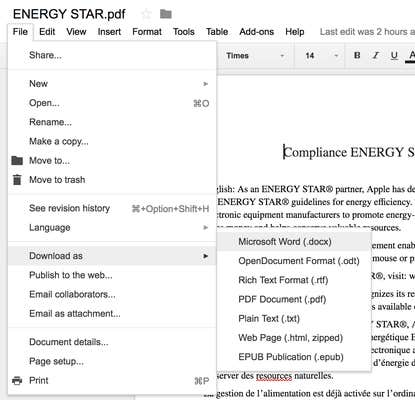The image size is (415, 400).
Task: Download as OpenDocument Format (.odt)
Action: click(294, 261)
